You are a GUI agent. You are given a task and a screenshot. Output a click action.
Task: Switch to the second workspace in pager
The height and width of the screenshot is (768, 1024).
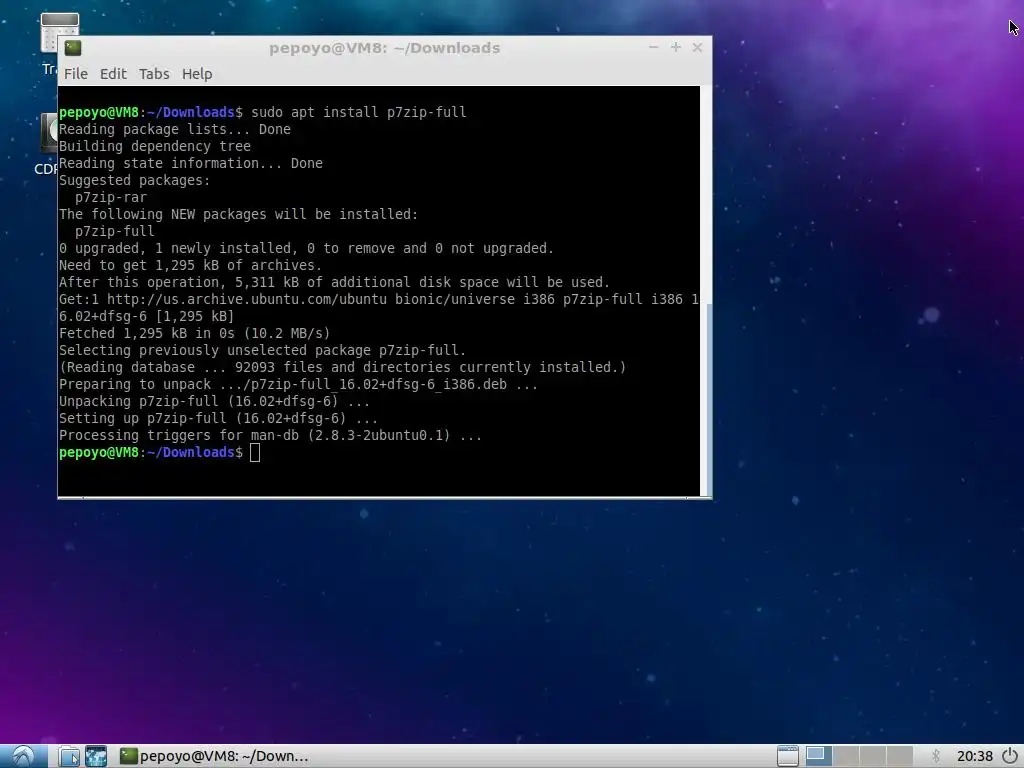pyautogui.click(x=846, y=756)
